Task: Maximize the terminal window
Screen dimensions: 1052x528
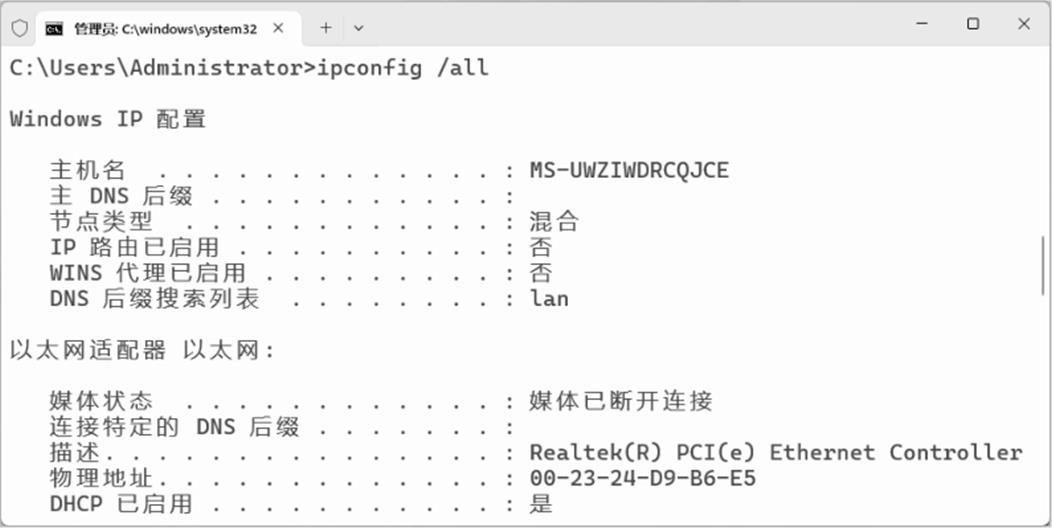Action: pyautogui.click(x=972, y=24)
